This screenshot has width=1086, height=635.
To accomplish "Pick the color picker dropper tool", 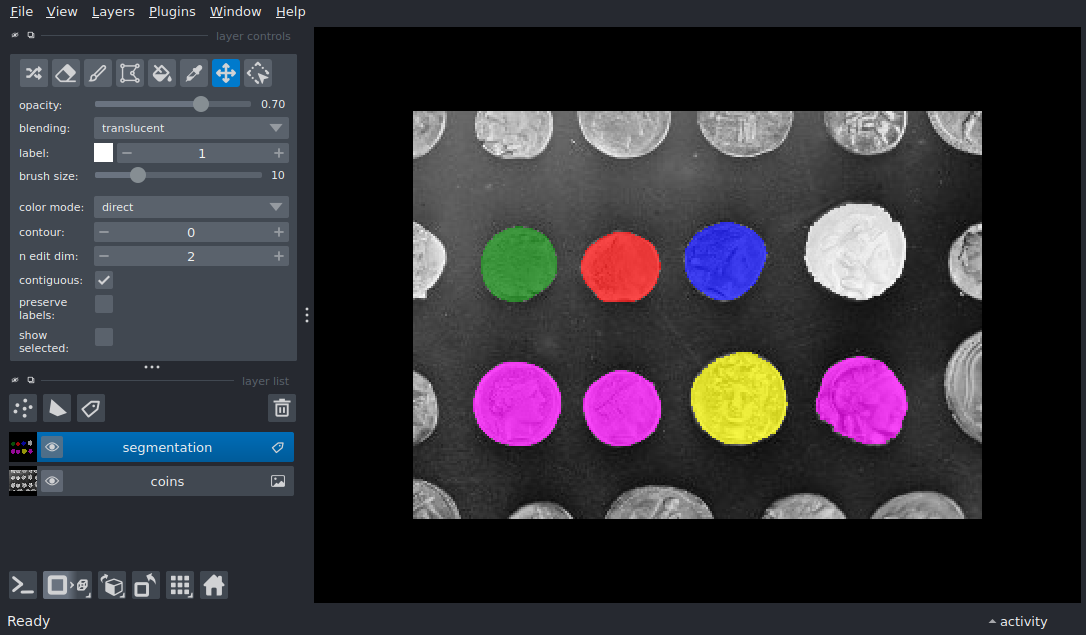I will [193, 73].
